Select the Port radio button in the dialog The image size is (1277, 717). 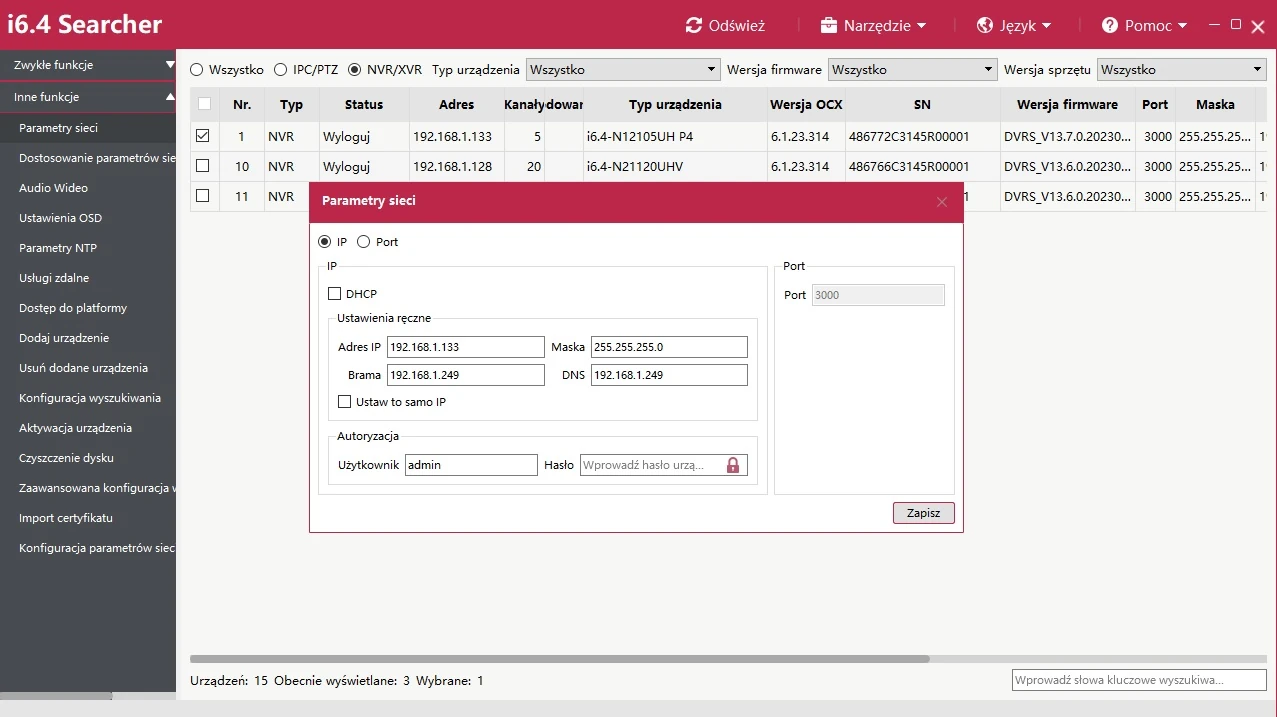point(362,241)
